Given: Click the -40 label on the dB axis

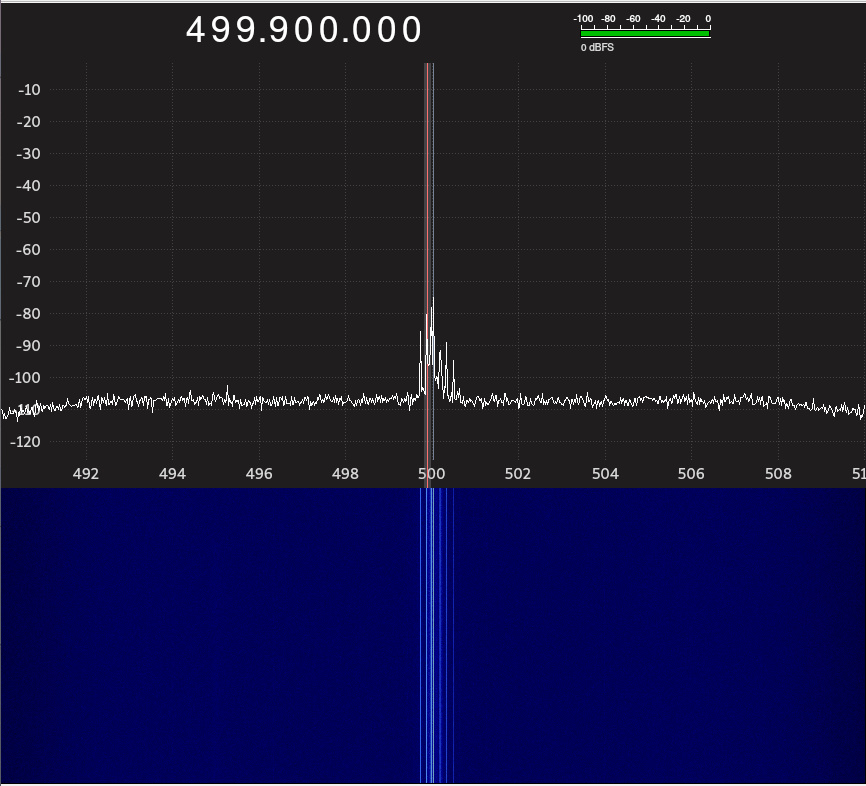Looking at the screenshot, I should point(29,186).
